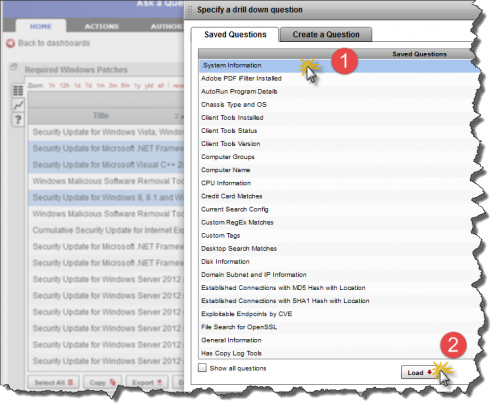Go to the HOME tab
Screen dimensions: 500x413
coord(41,26)
